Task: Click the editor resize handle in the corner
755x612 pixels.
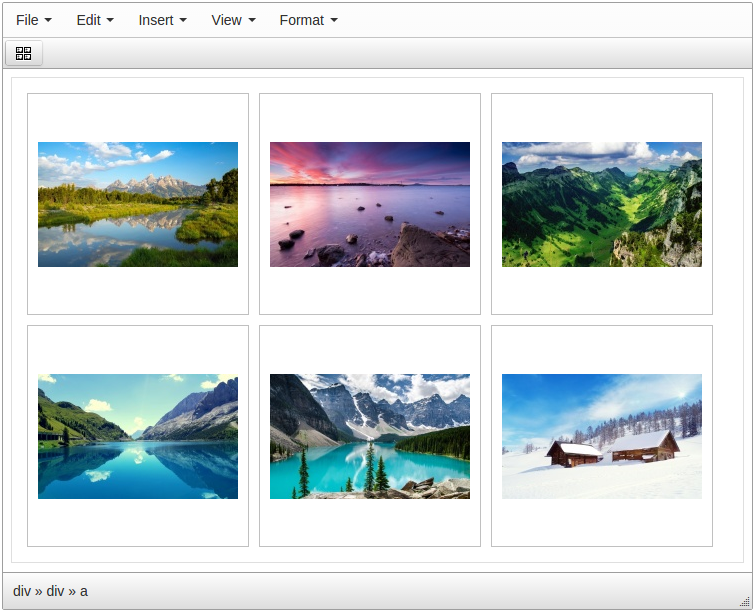Action: point(743,600)
